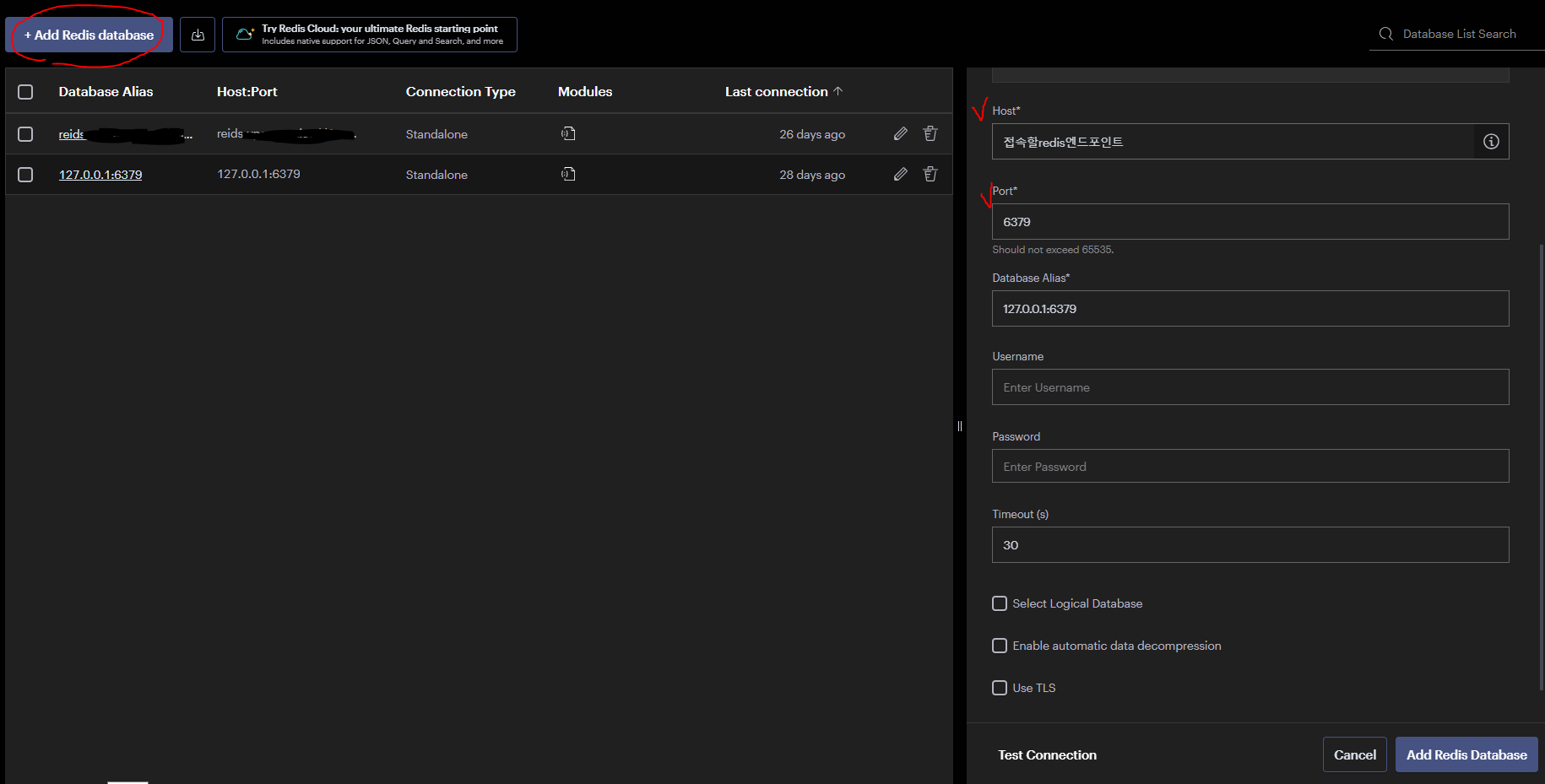The height and width of the screenshot is (784, 1545).
Task: Focus the Database List Search field
Action: click(x=1459, y=34)
